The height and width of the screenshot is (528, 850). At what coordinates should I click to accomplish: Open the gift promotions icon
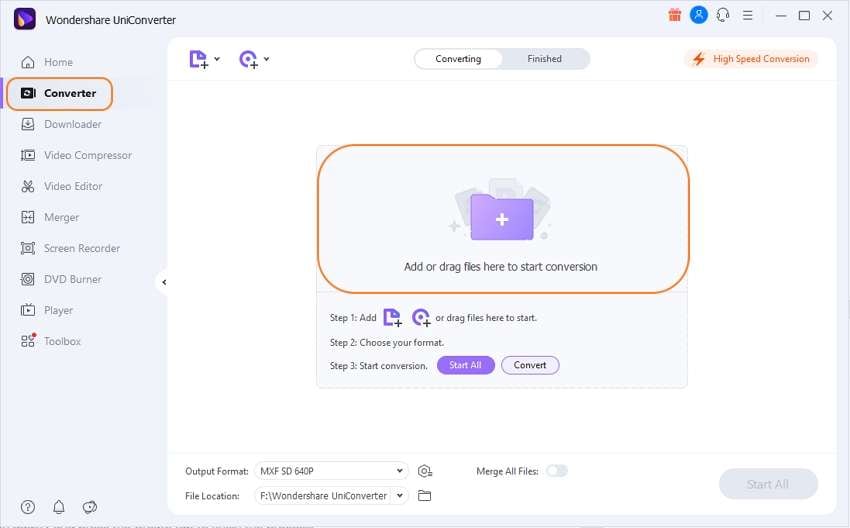(x=674, y=15)
